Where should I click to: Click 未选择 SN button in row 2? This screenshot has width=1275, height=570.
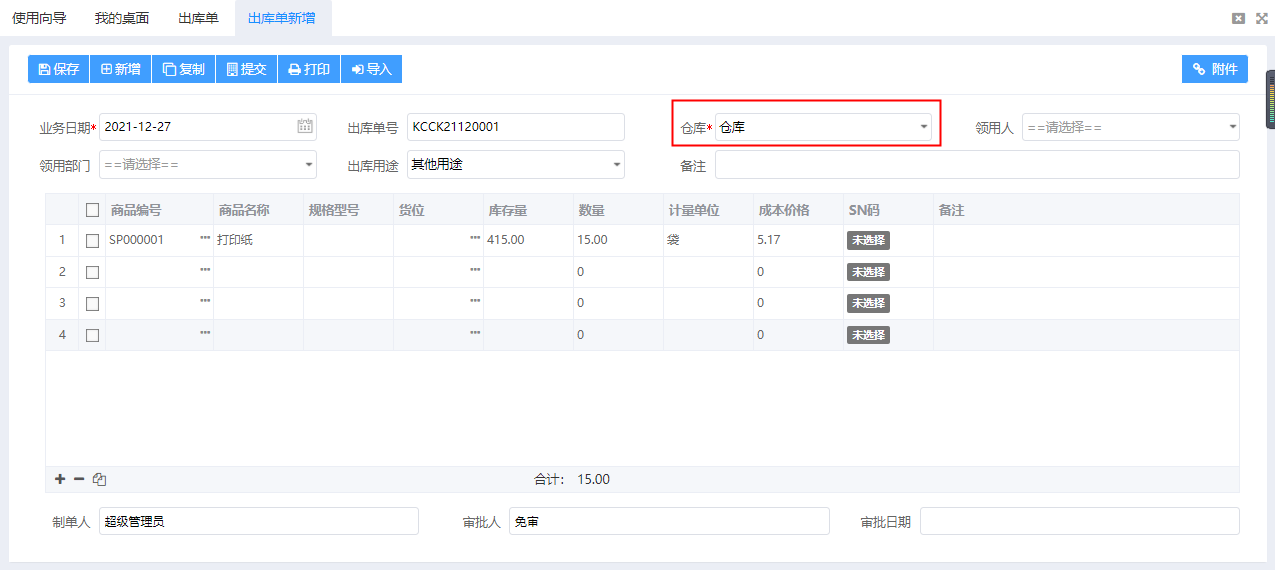click(868, 272)
